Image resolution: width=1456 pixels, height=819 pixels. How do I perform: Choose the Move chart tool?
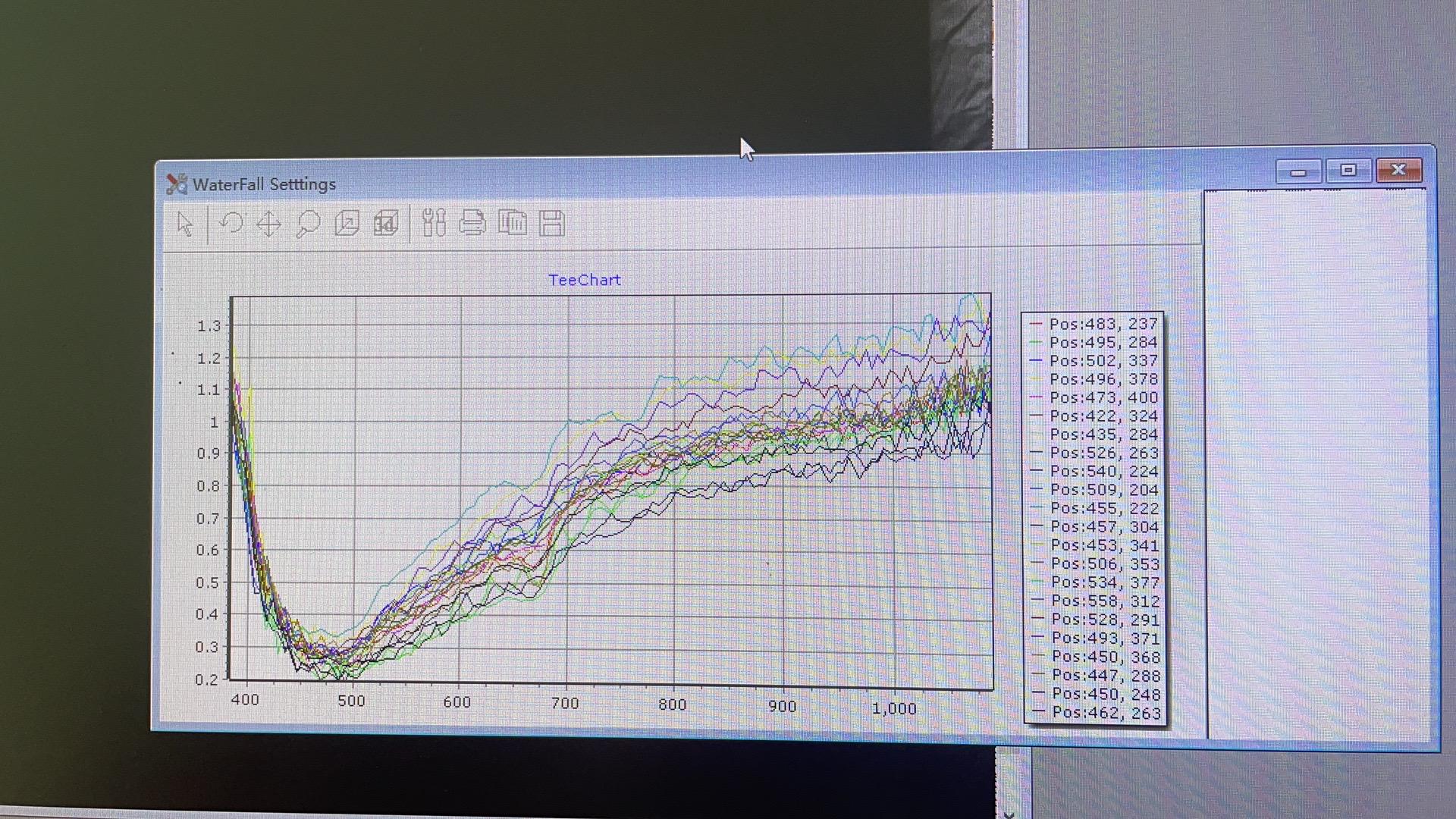268,224
